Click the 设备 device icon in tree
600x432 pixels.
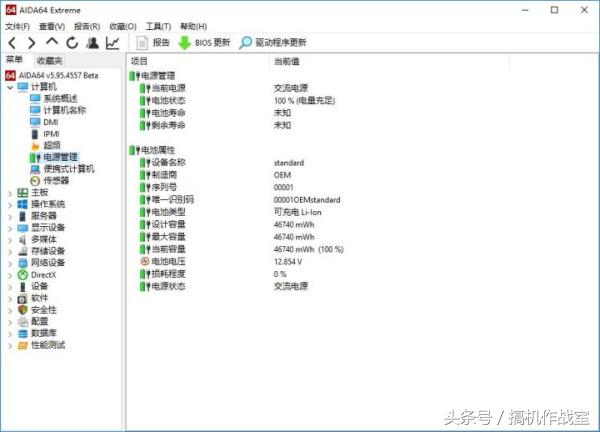(x=23, y=287)
